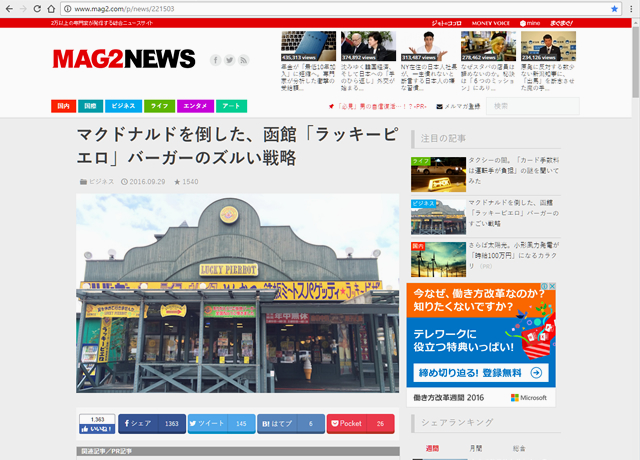This screenshot has height=460, width=640.
Task: Select the エンタメ category tab
Action: 195,106
